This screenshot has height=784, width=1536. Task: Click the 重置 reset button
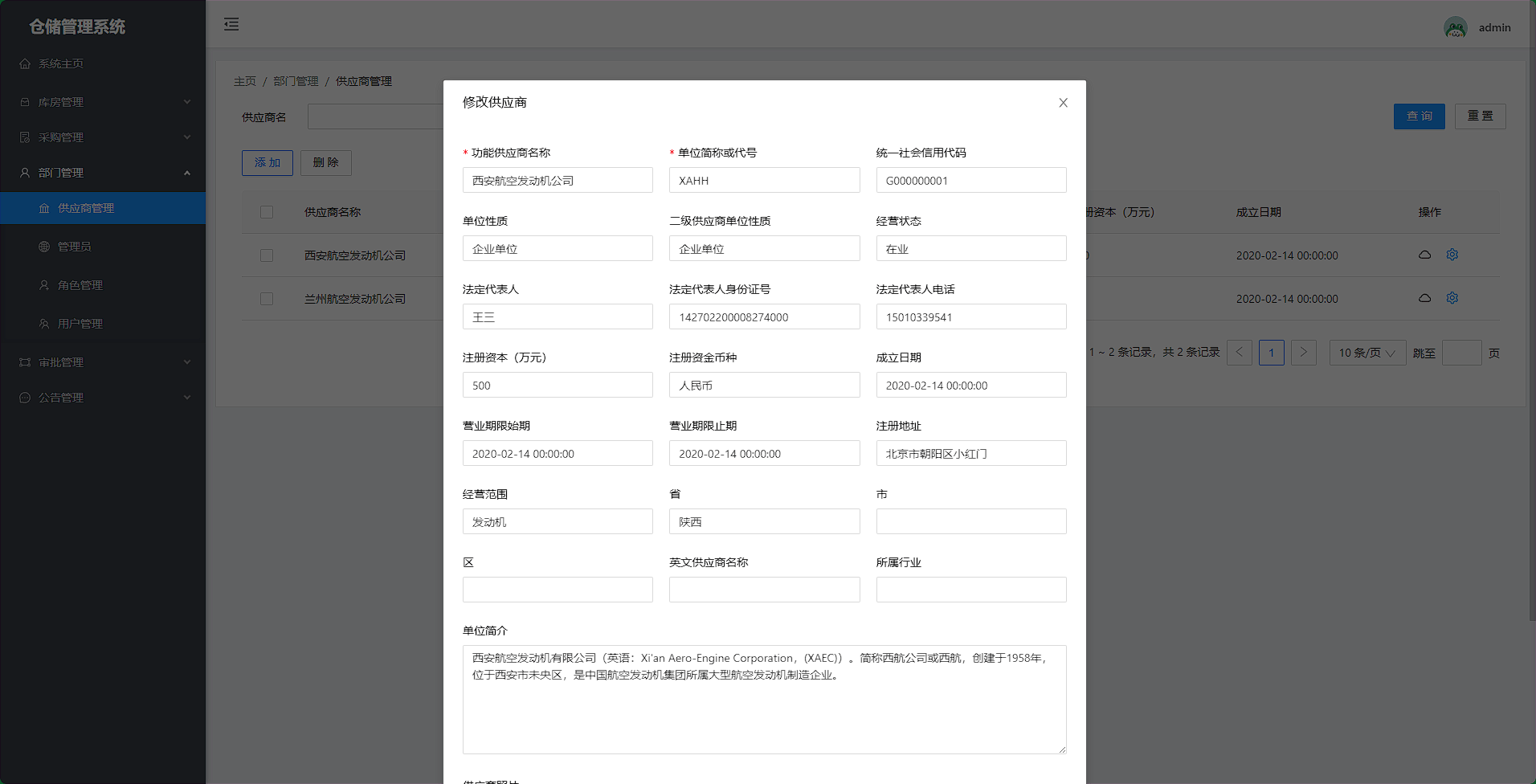click(x=1481, y=116)
